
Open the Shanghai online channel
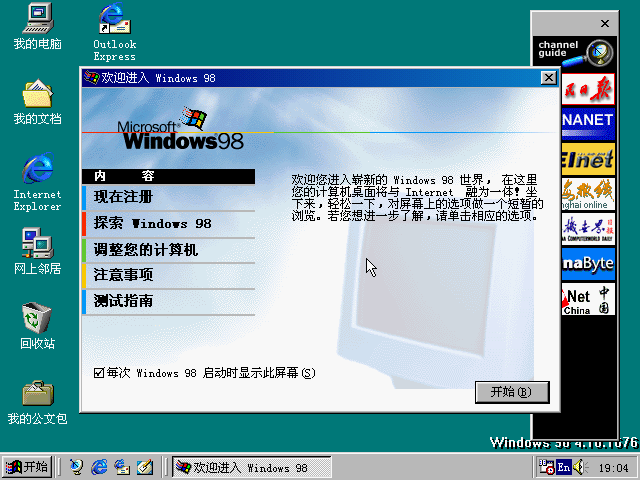pyautogui.click(x=588, y=194)
